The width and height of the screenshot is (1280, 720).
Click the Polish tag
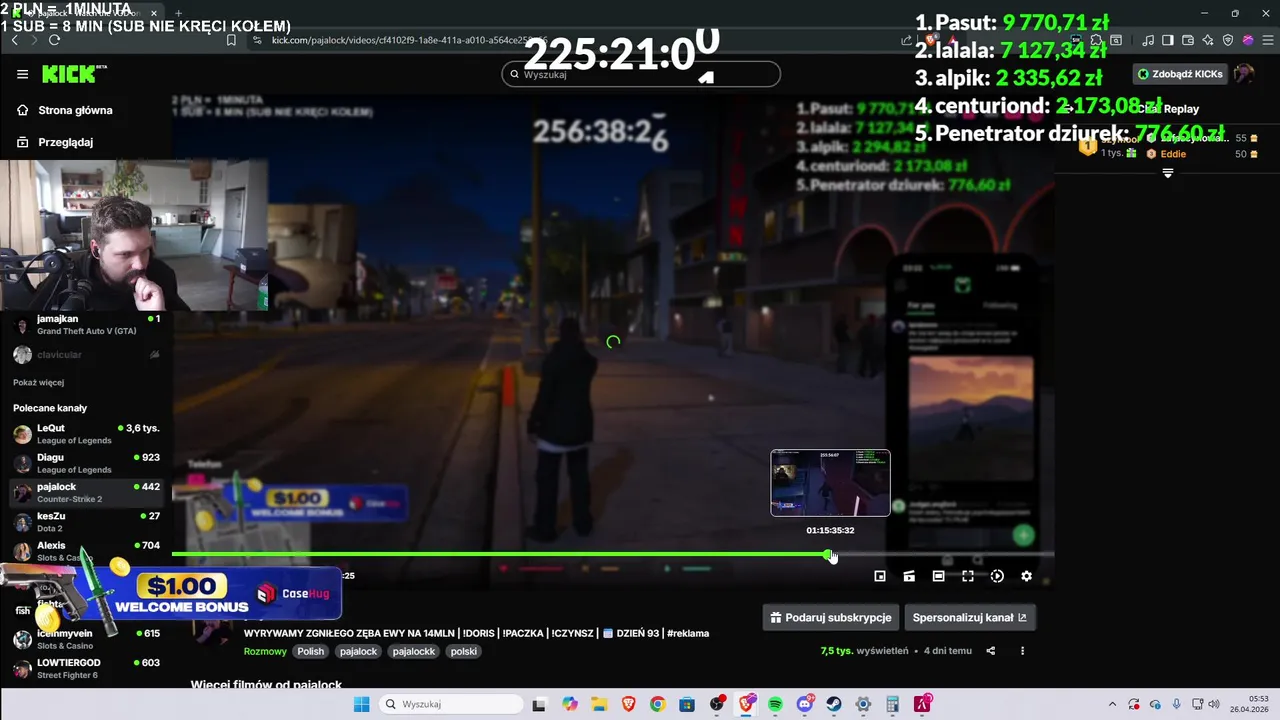coord(311,651)
